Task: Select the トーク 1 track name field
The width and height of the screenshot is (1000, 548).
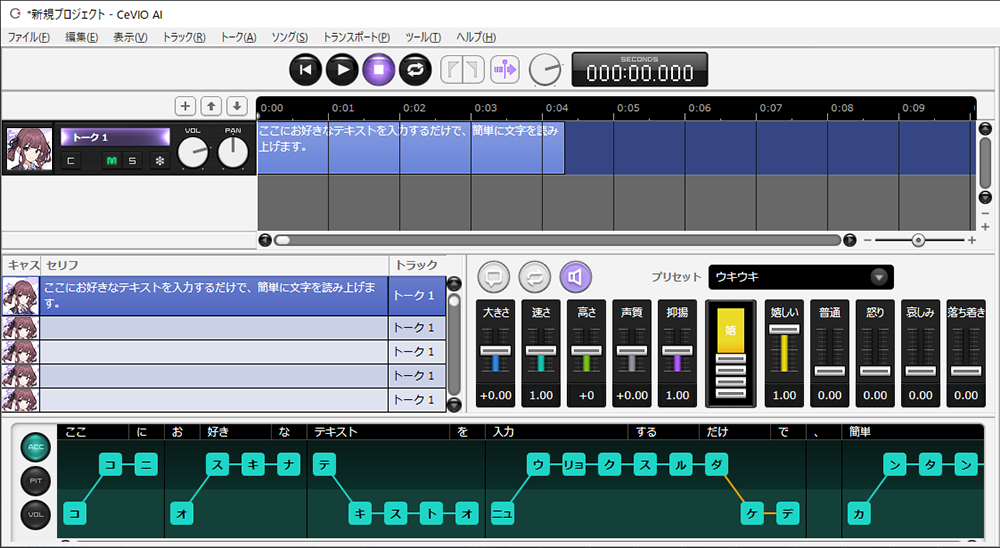Action: tap(115, 137)
